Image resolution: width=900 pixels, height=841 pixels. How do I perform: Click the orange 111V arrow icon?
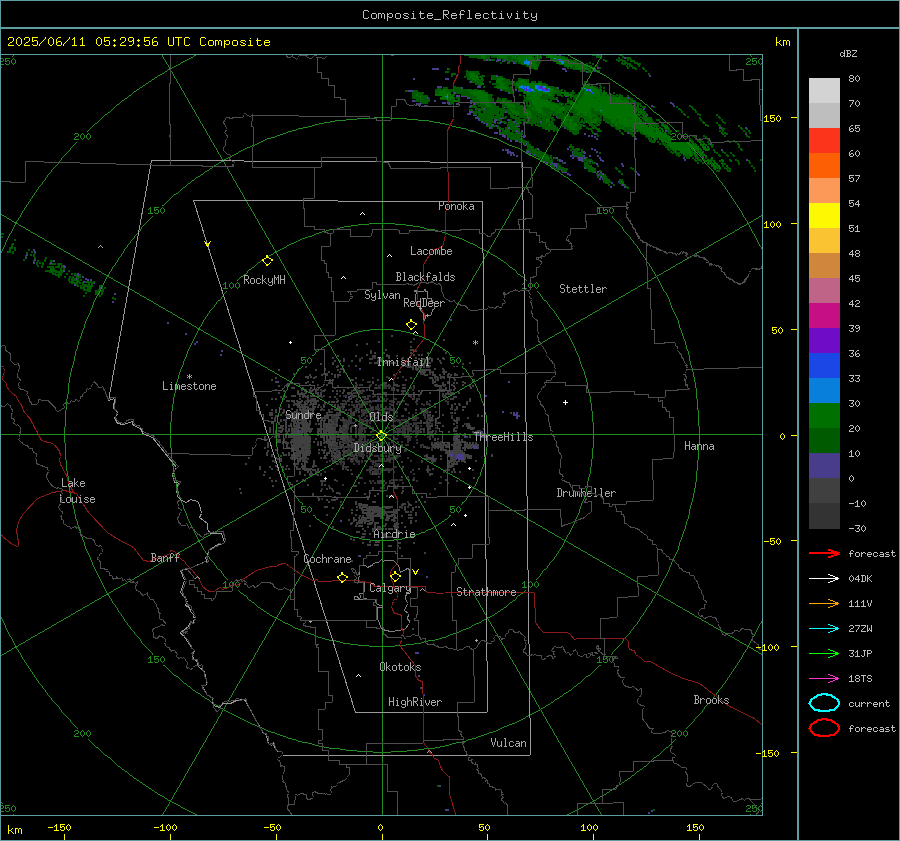click(824, 603)
